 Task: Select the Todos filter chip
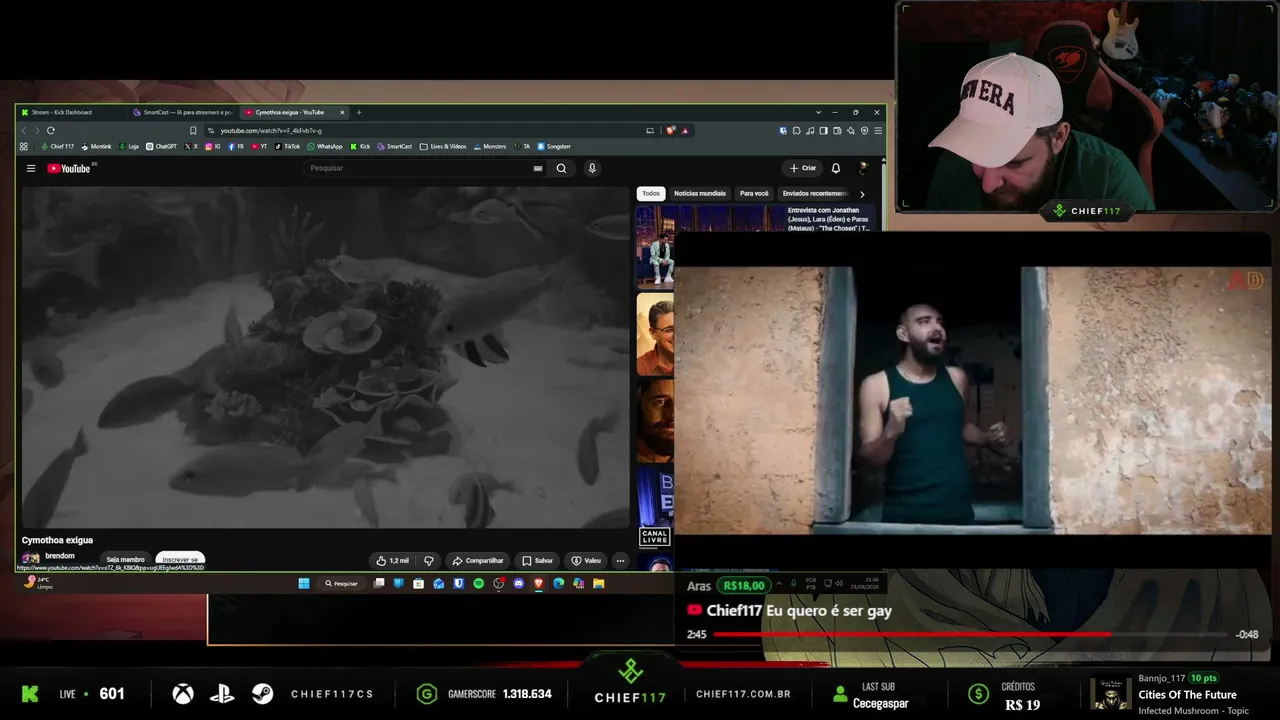(651, 193)
